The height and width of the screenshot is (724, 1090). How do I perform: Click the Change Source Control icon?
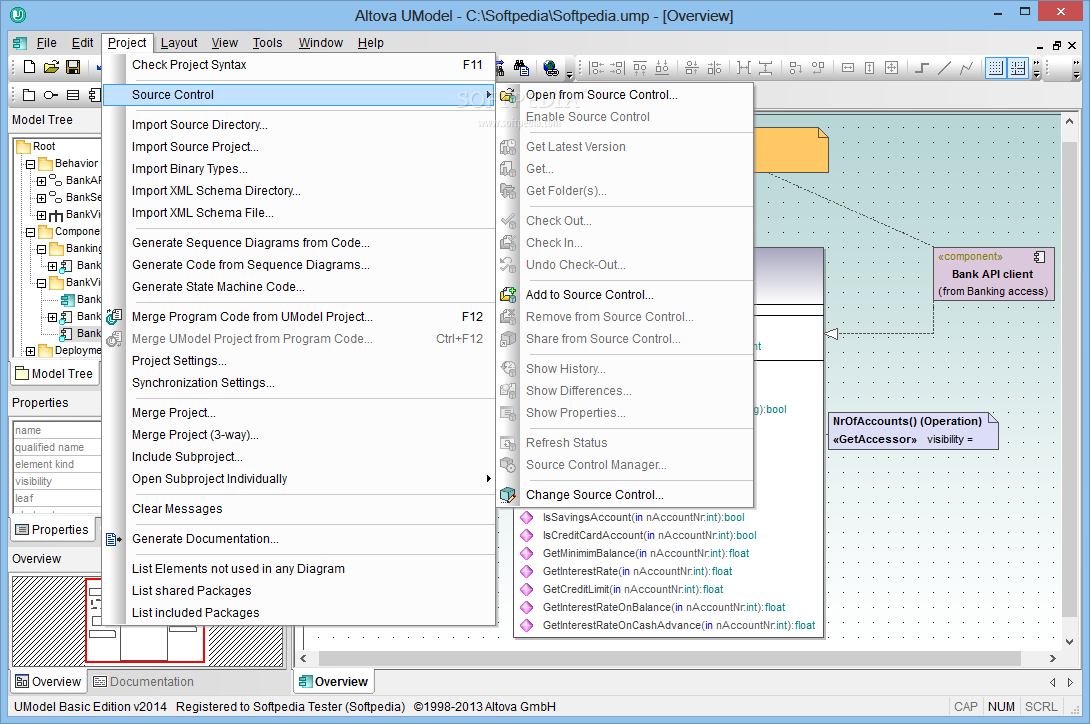pos(509,495)
